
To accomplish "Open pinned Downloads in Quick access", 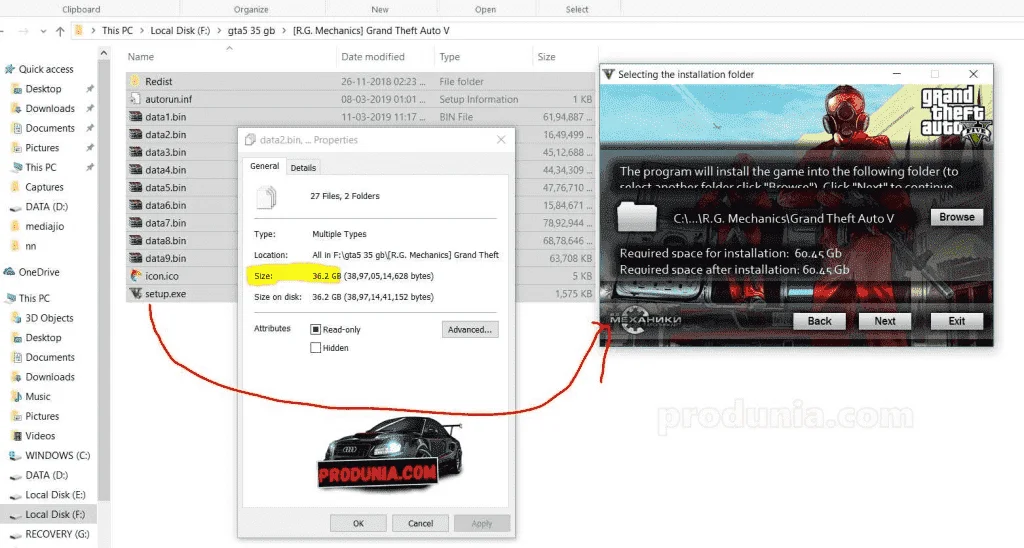I will 50,108.
